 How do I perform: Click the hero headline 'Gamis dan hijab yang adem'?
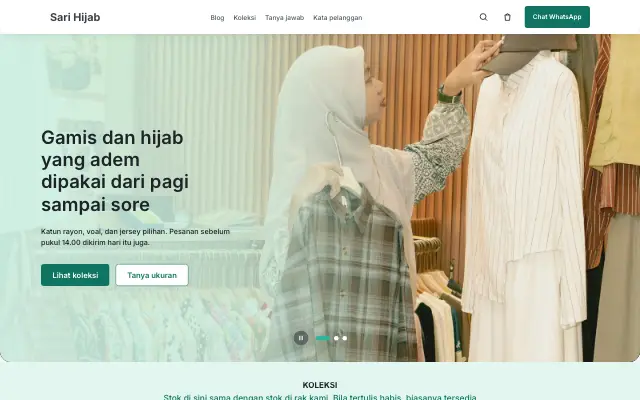click(x=115, y=171)
